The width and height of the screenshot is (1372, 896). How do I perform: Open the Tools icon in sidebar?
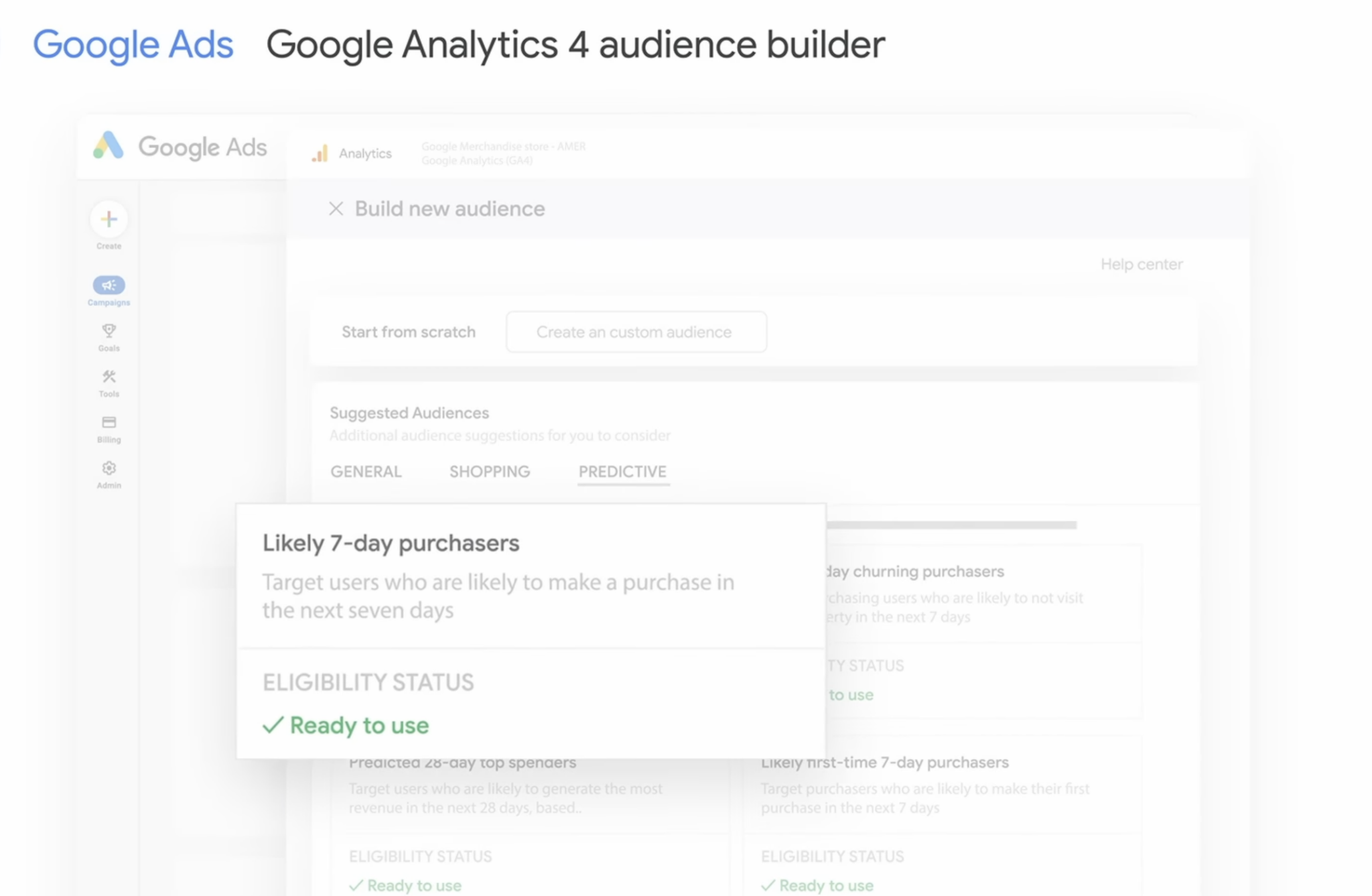tap(108, 377)
